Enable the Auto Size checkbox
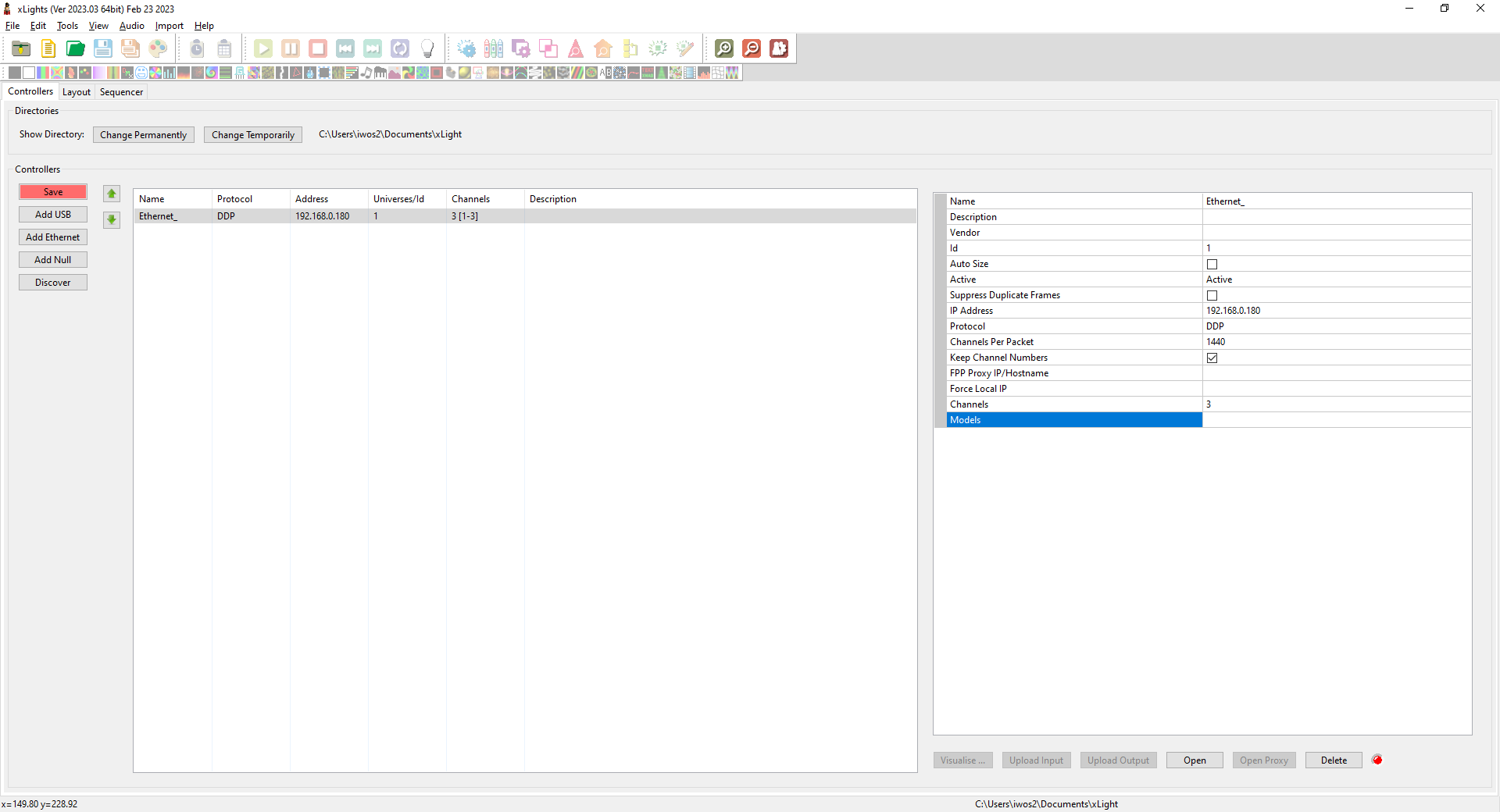Image resolution: width=1500 pixels, height=812 pixels. tap(1212, 264)
